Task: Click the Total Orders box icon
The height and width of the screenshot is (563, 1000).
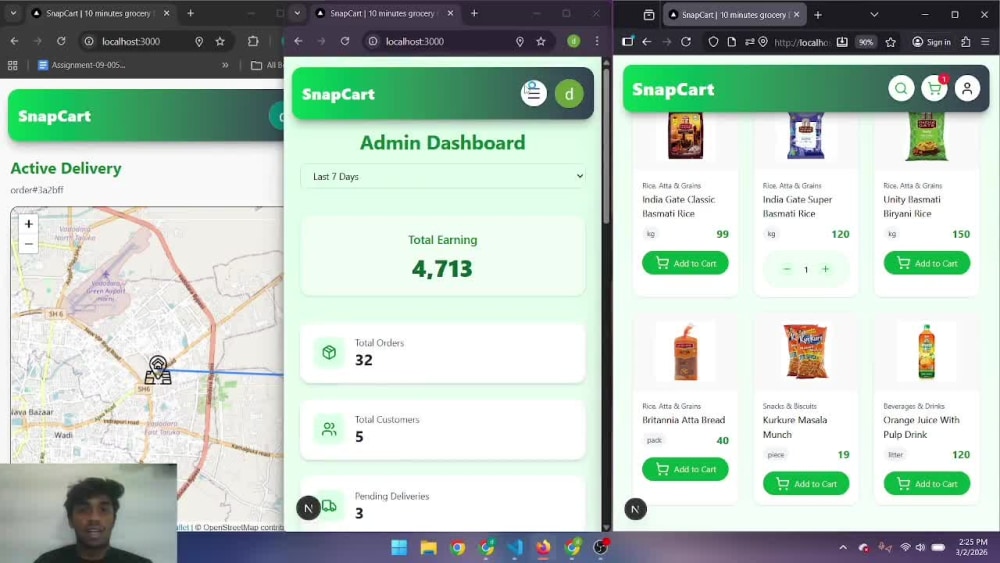Action: (x=329, y=352)
